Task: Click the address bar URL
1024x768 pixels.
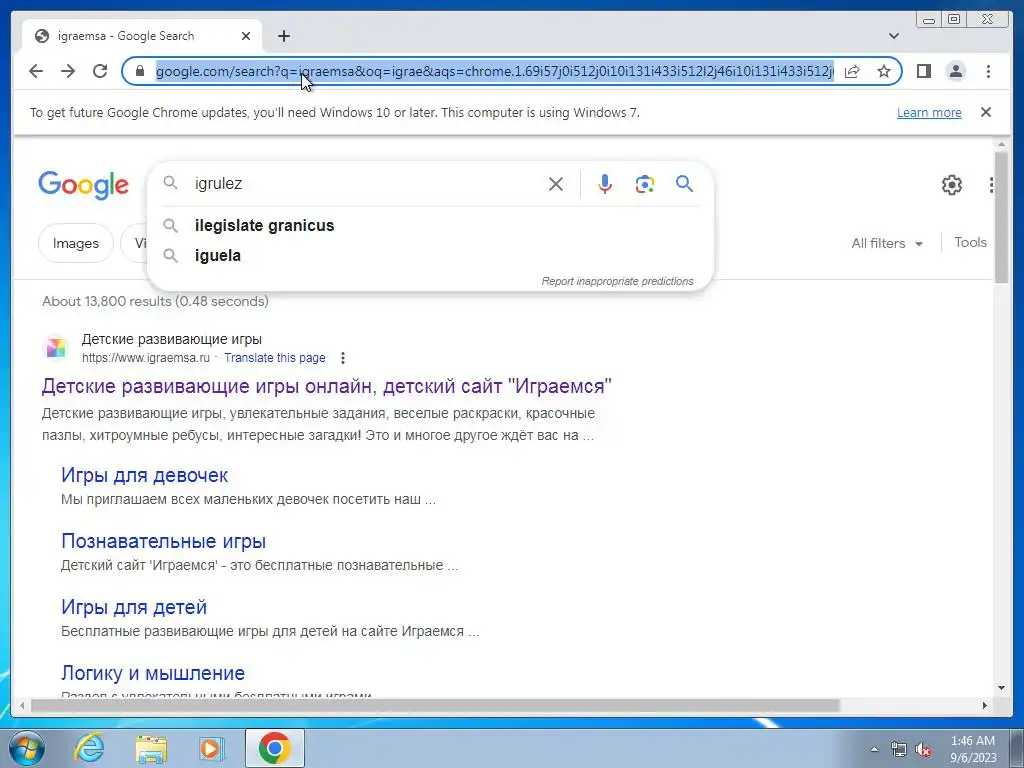Action: (494, 71)
